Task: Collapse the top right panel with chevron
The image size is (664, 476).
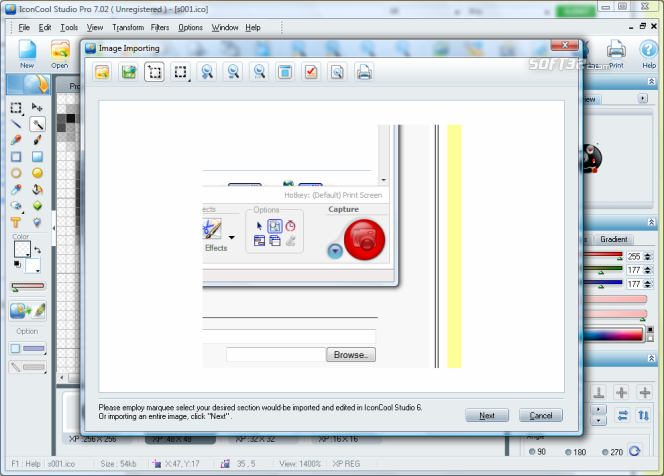Action: [x=651, y=81]
